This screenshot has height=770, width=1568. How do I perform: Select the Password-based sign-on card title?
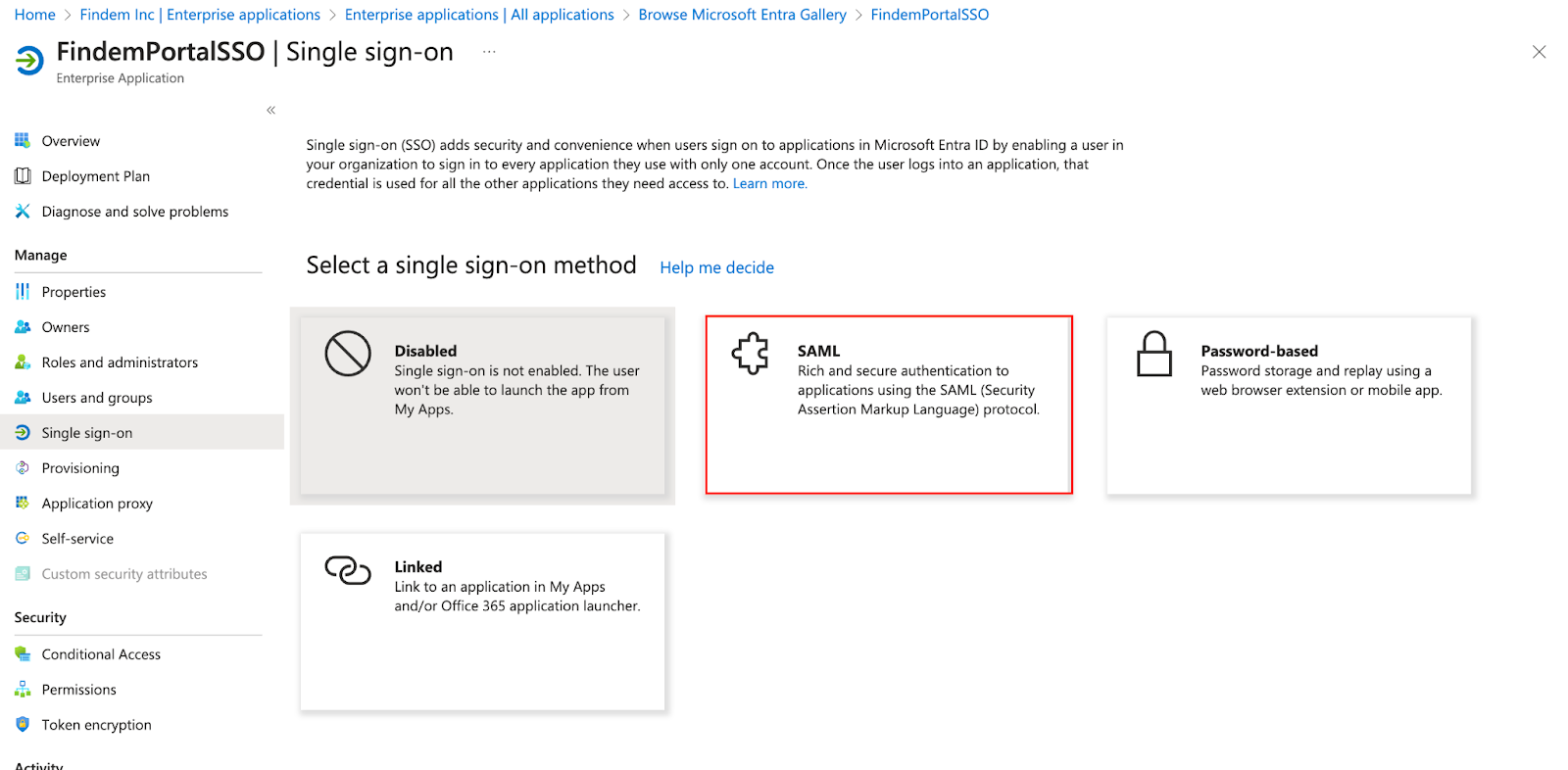click(x=1259, y=351)
